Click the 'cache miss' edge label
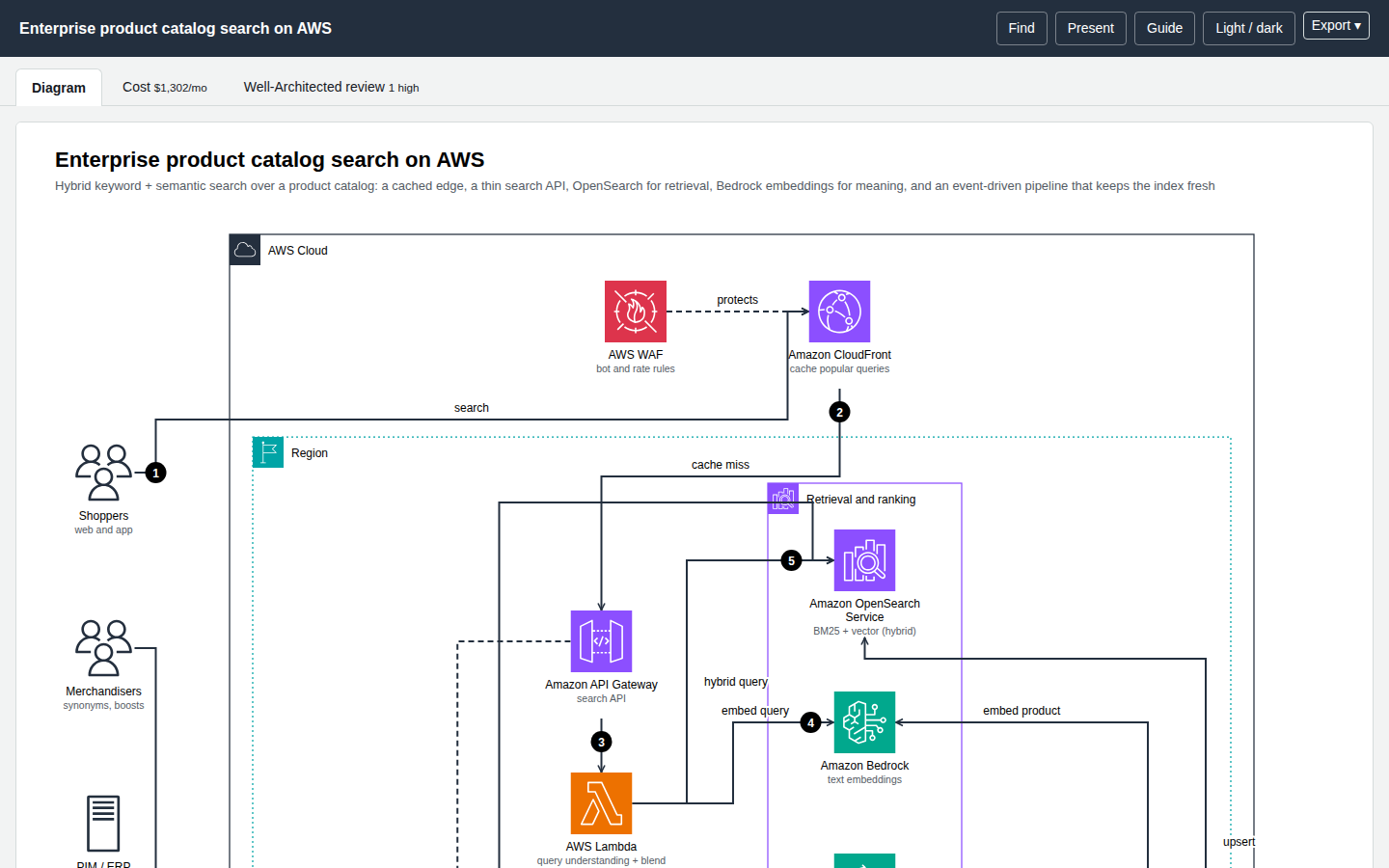 pyautogui.click(x=721, y=465)
